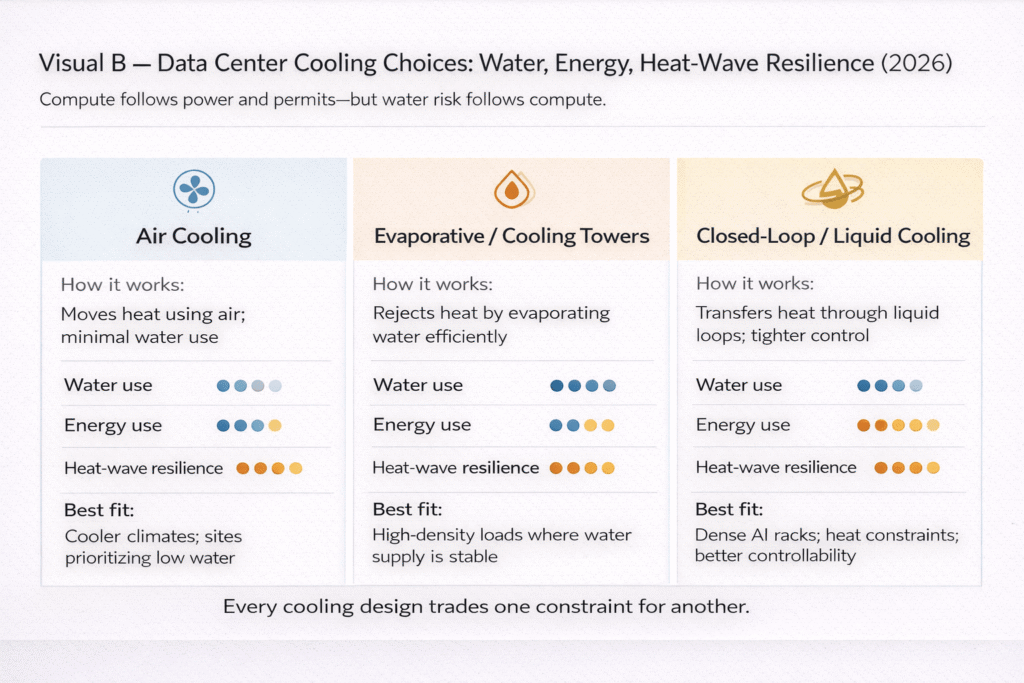Click Energy use rating dots under Evaporative
This screenshot has width=1024, height=683.
click(x=582, y=425)
